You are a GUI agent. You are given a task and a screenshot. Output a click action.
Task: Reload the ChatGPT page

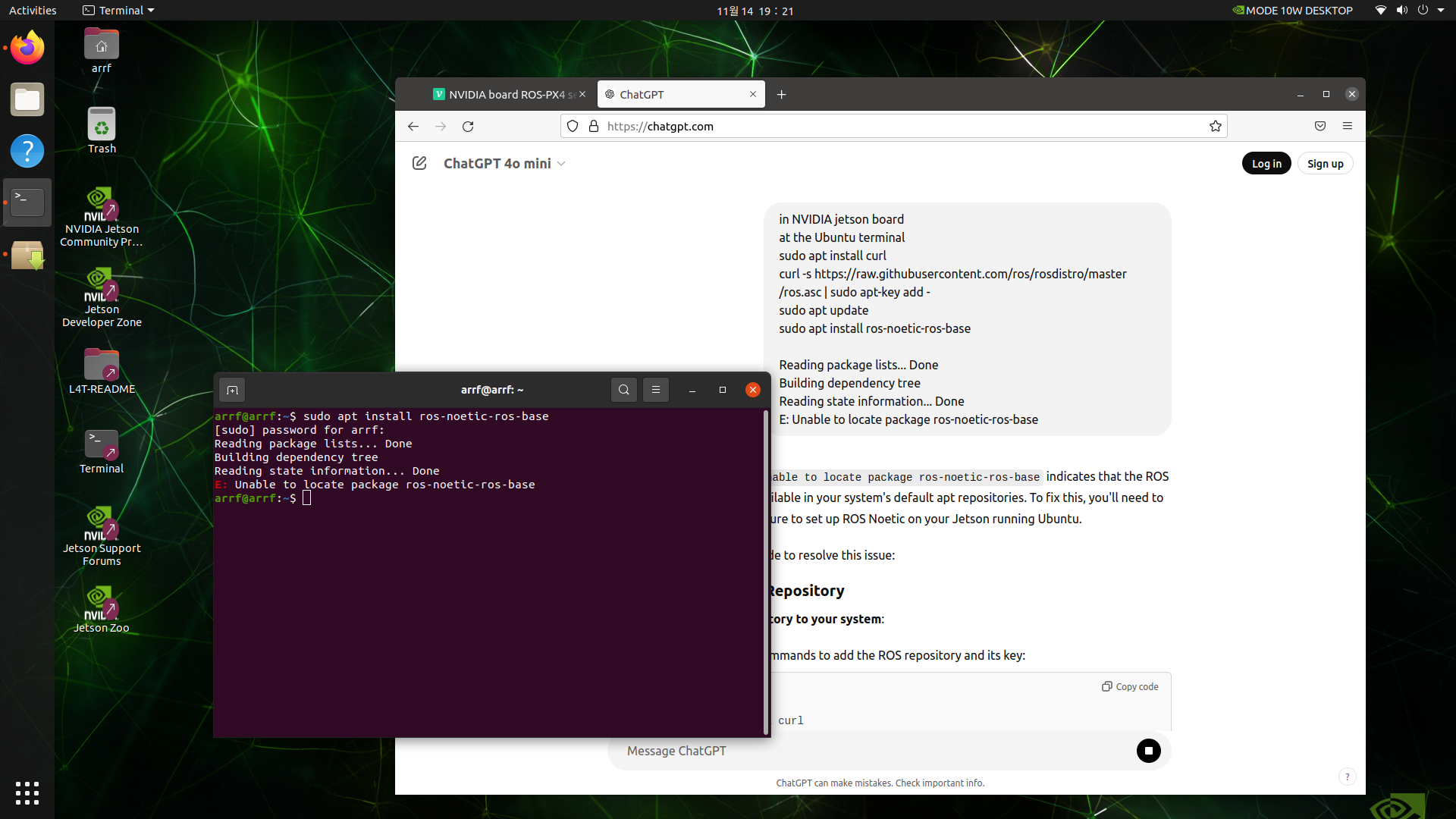coord(468,126)
